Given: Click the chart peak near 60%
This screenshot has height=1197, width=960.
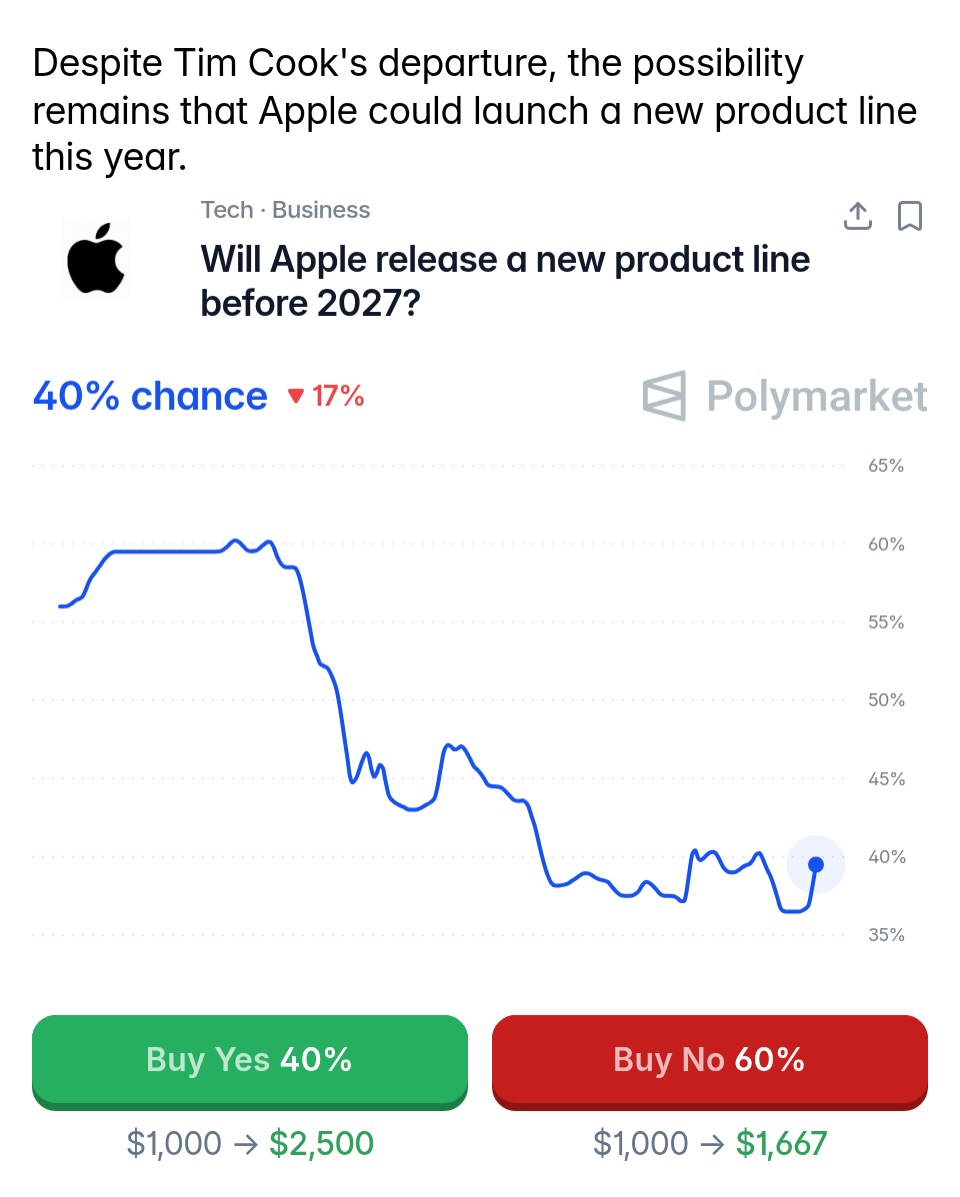Looking at the screenshot, I should coord(236,541).
